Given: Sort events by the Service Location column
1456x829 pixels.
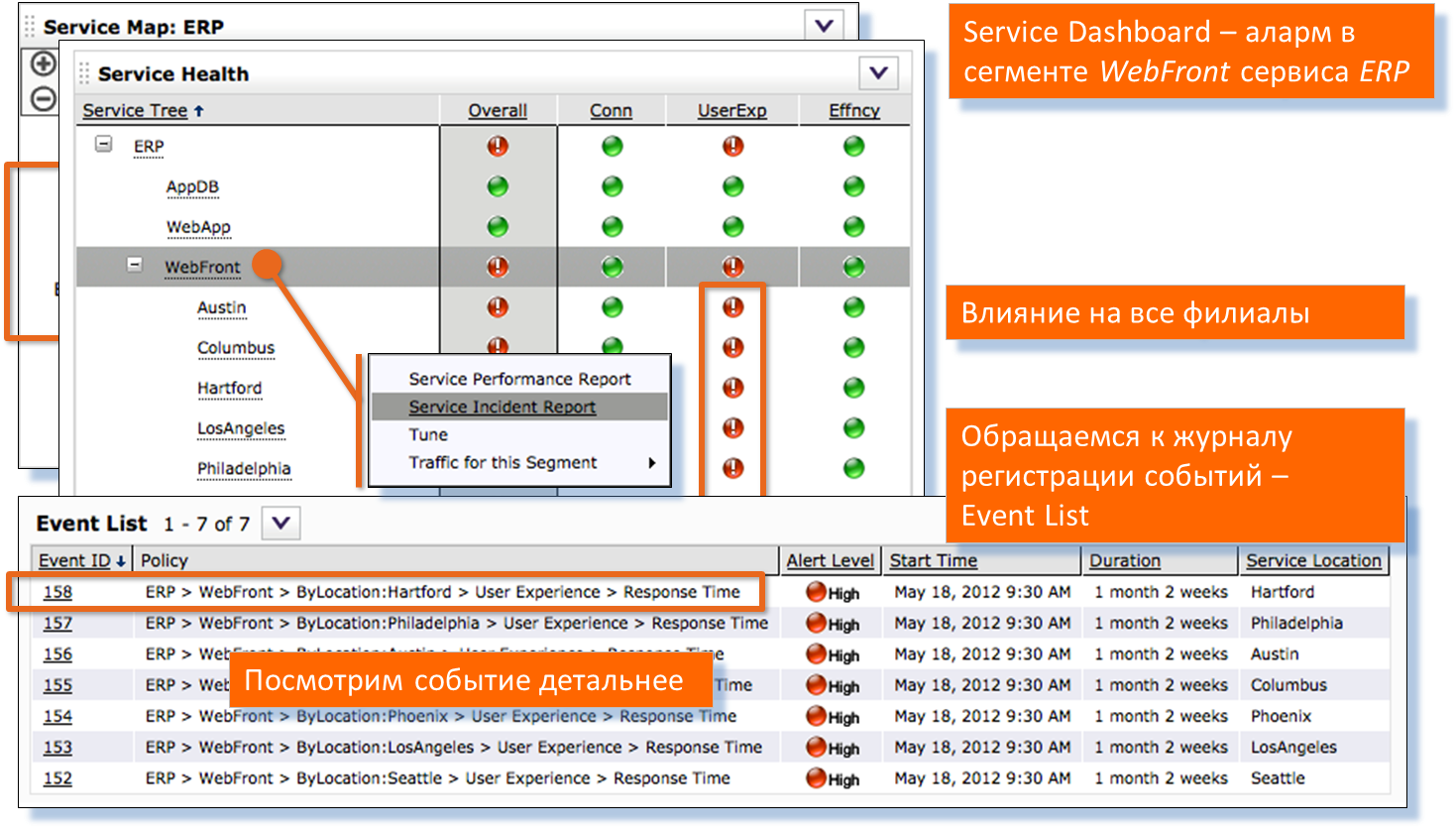Looking at the screenshot, I should point(1313,560).
